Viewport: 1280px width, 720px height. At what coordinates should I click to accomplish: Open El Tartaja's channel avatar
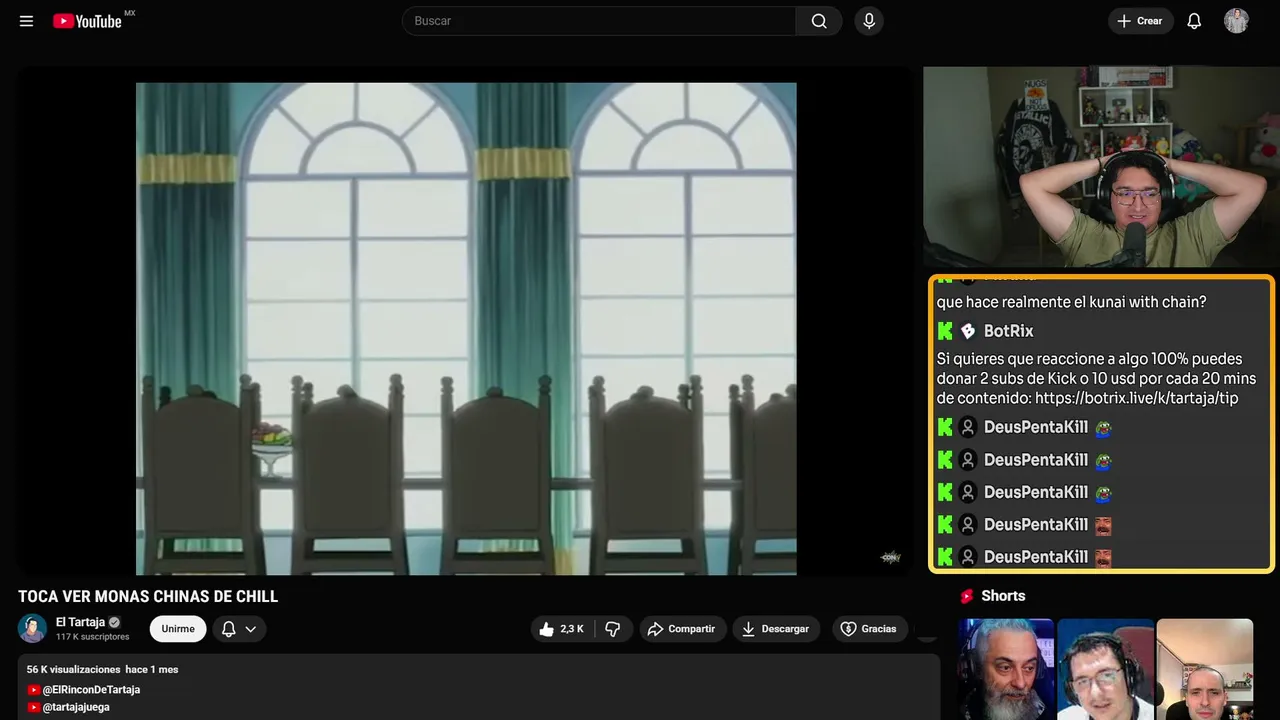(x=33, y=629)
